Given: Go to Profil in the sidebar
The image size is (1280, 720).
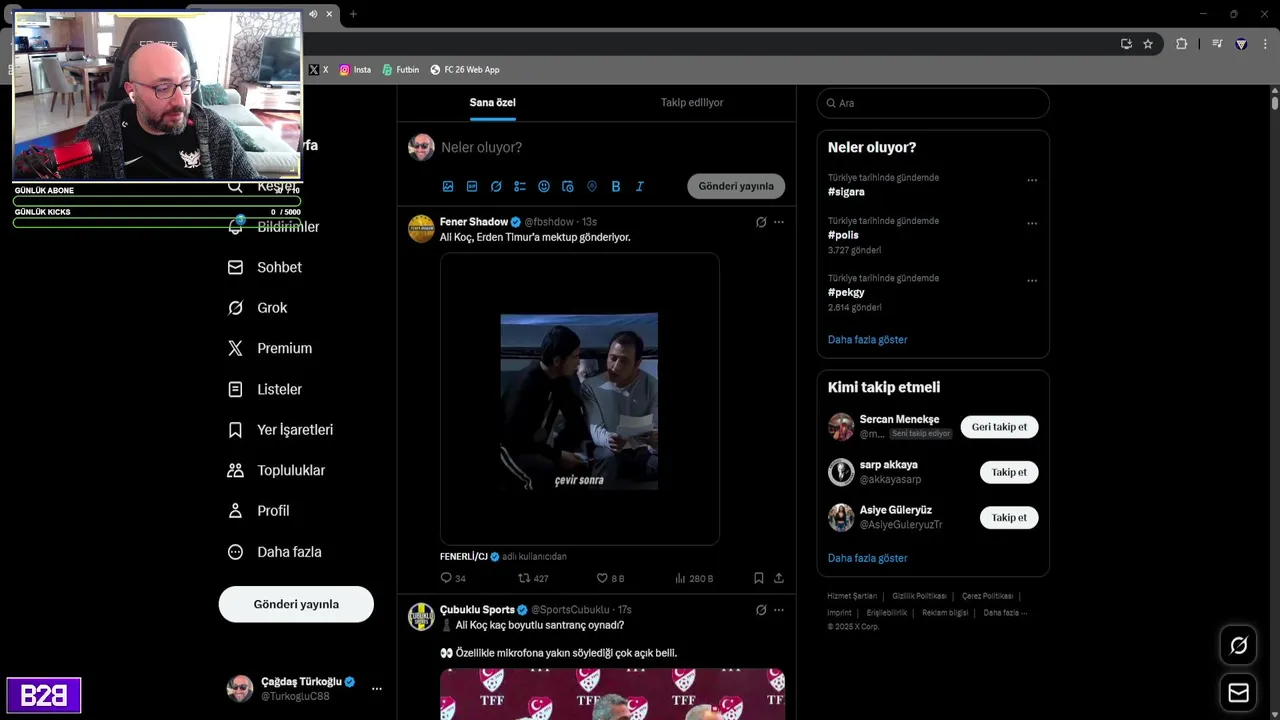Looking at the screenshot, I should coord(259,511).
